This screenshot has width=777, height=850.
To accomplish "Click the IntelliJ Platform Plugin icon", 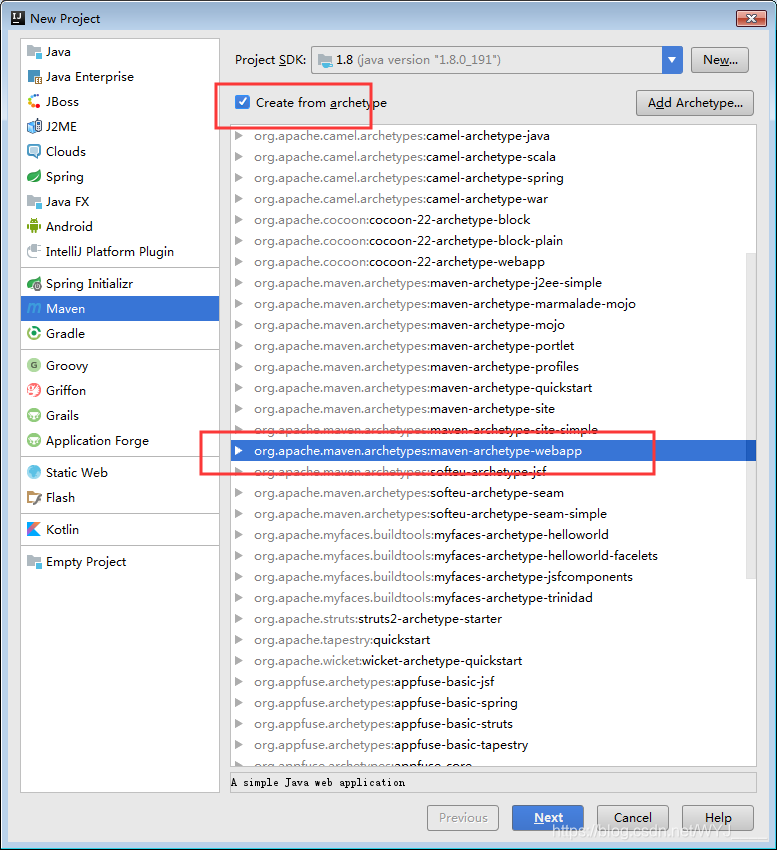I will pos(34,252).
